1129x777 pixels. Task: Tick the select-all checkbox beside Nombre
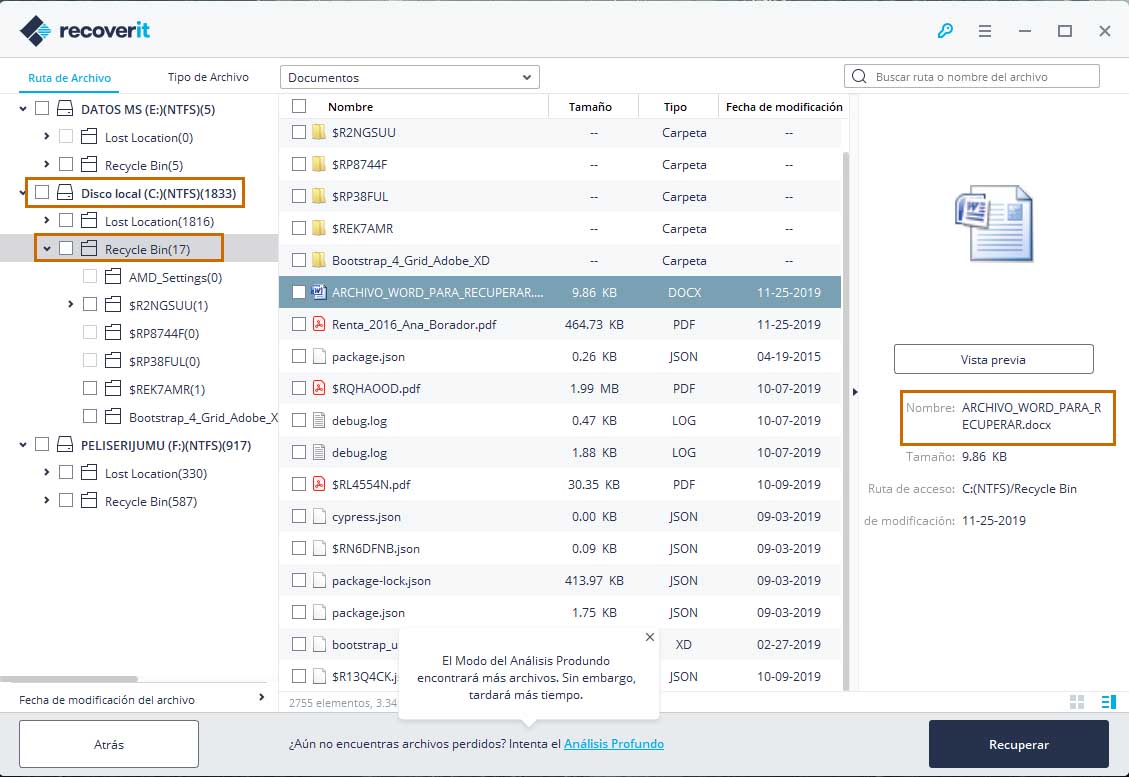[299, 107]
